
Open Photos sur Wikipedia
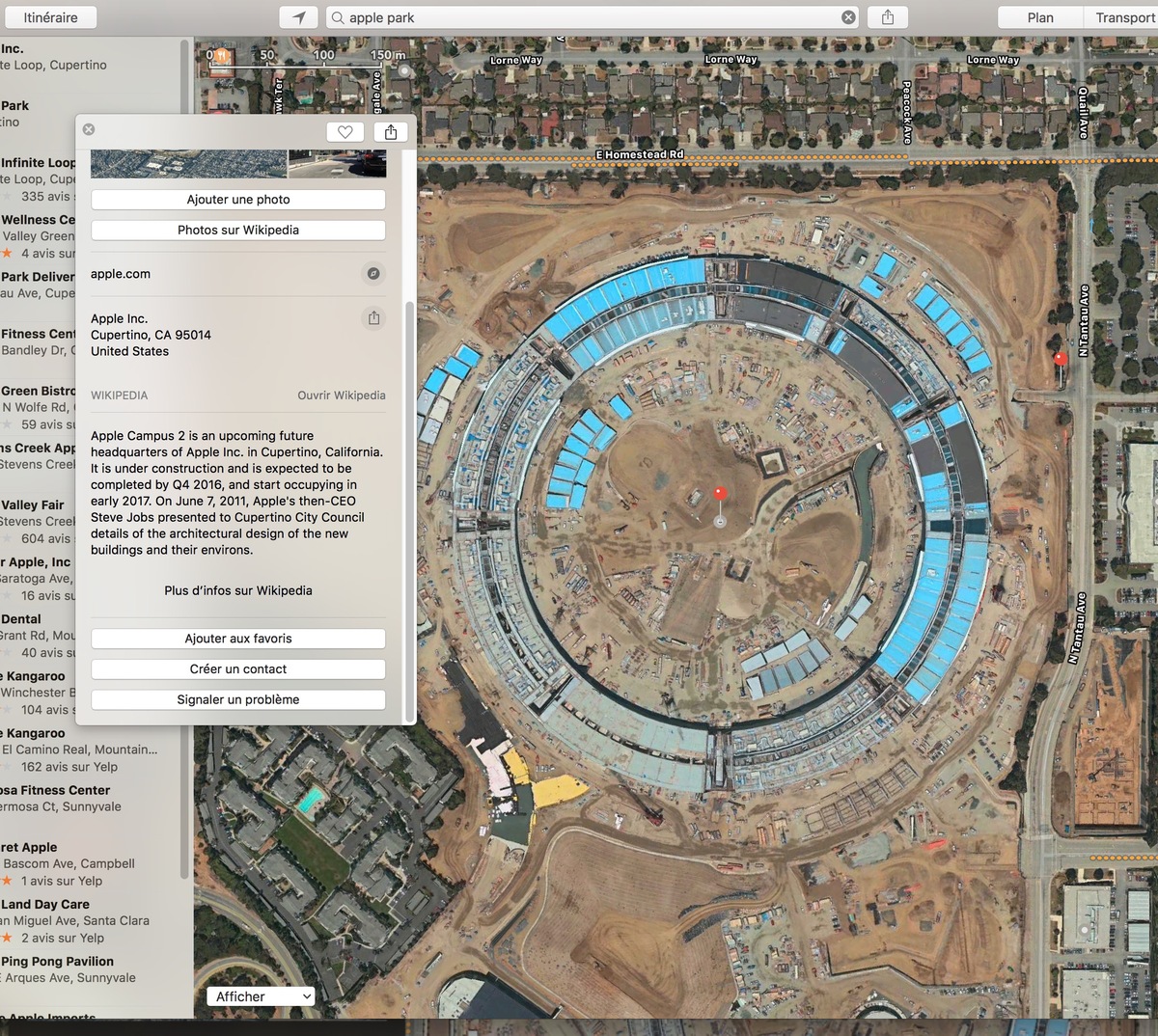tap(238, 231)
